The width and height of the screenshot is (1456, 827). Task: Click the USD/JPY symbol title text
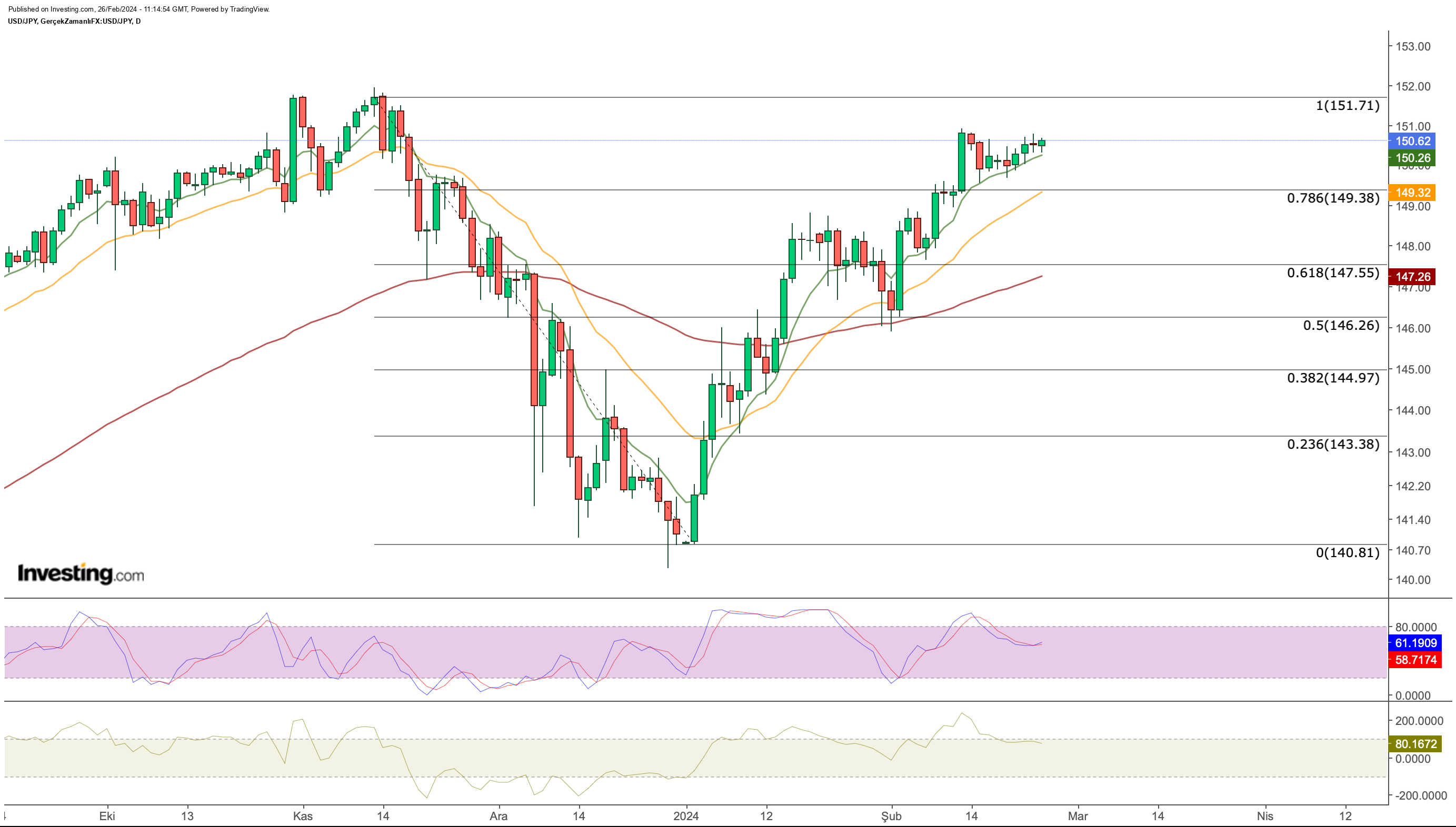(x=74, y=21)
